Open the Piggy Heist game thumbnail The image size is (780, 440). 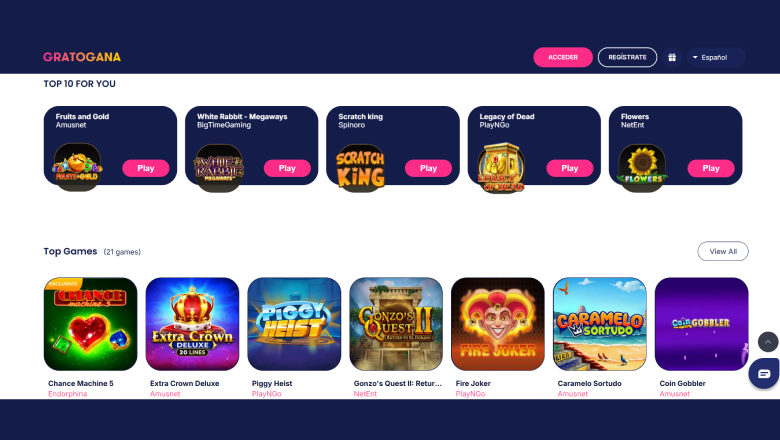tap(294, 324)
